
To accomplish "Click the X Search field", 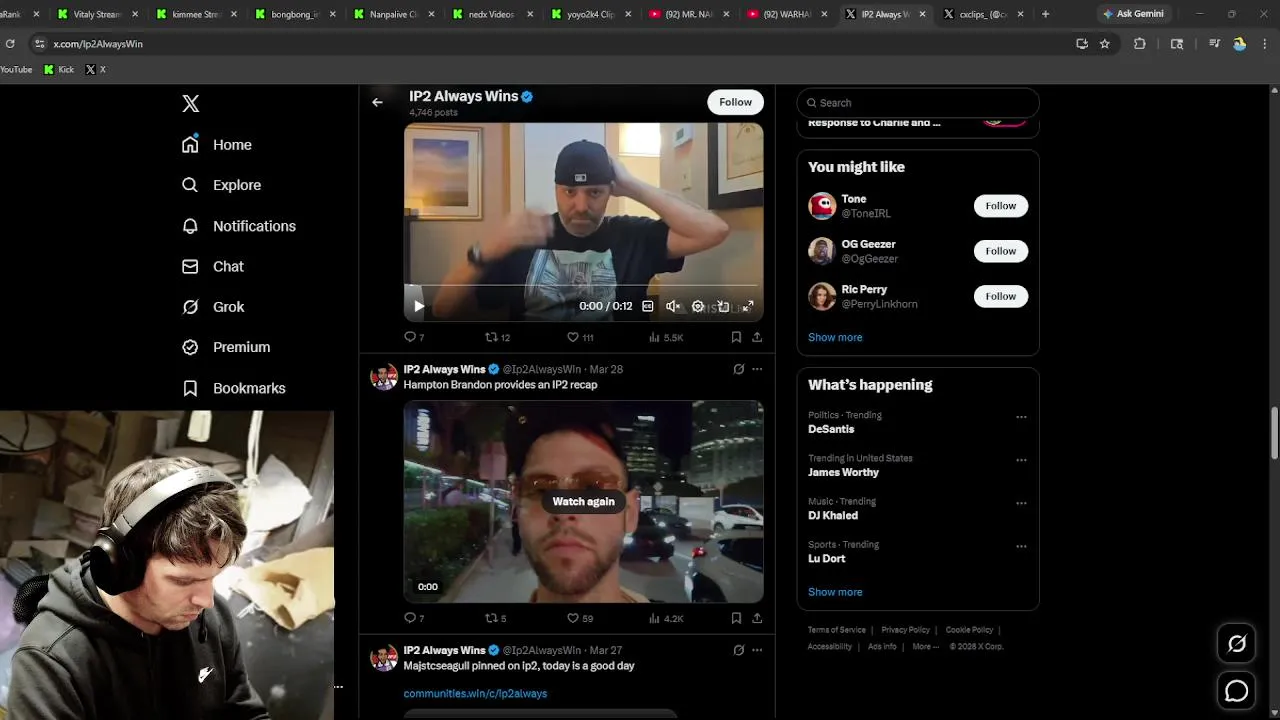I will [918, 103].
